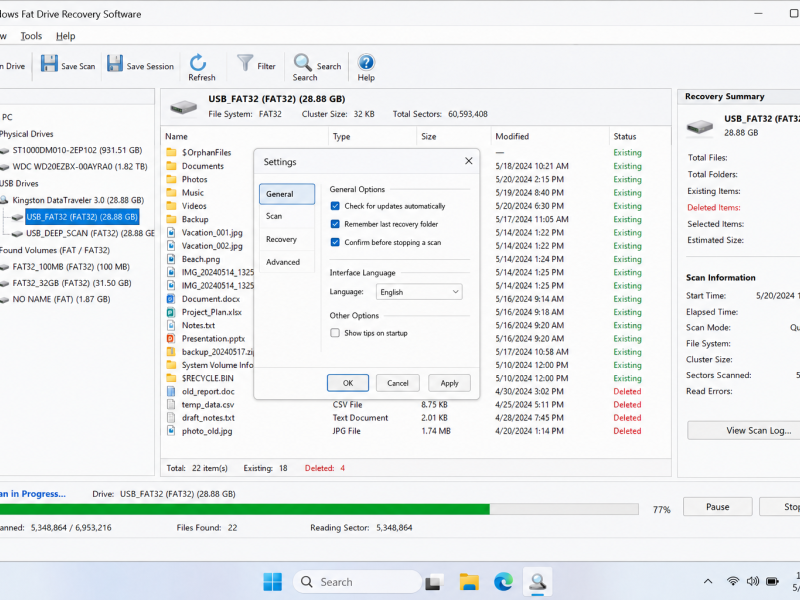
Task: Click the Presentation.pptx file icon
Action: [171, 338]
